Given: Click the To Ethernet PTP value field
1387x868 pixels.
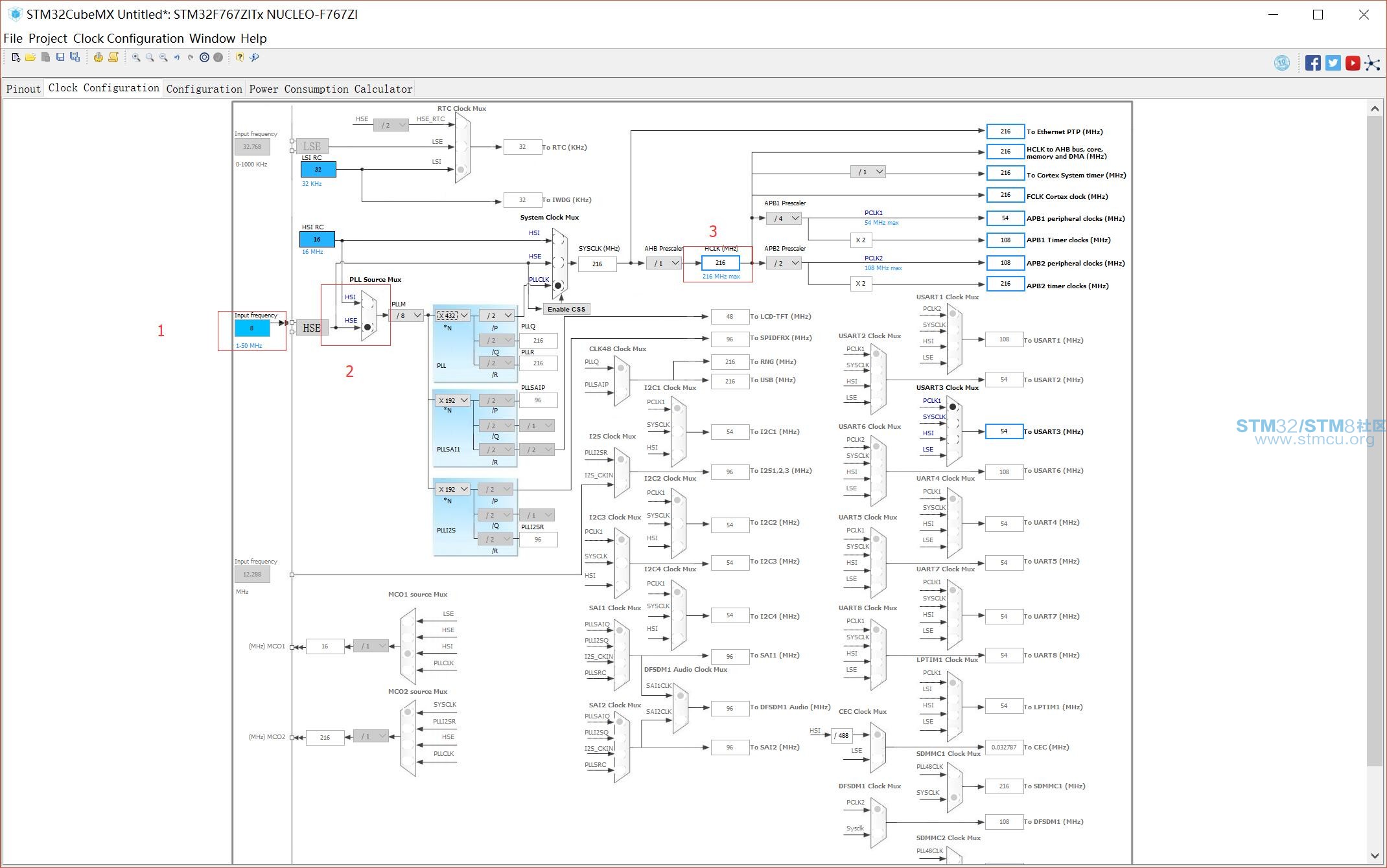Looking at the screenshot, I should 1005,131.
